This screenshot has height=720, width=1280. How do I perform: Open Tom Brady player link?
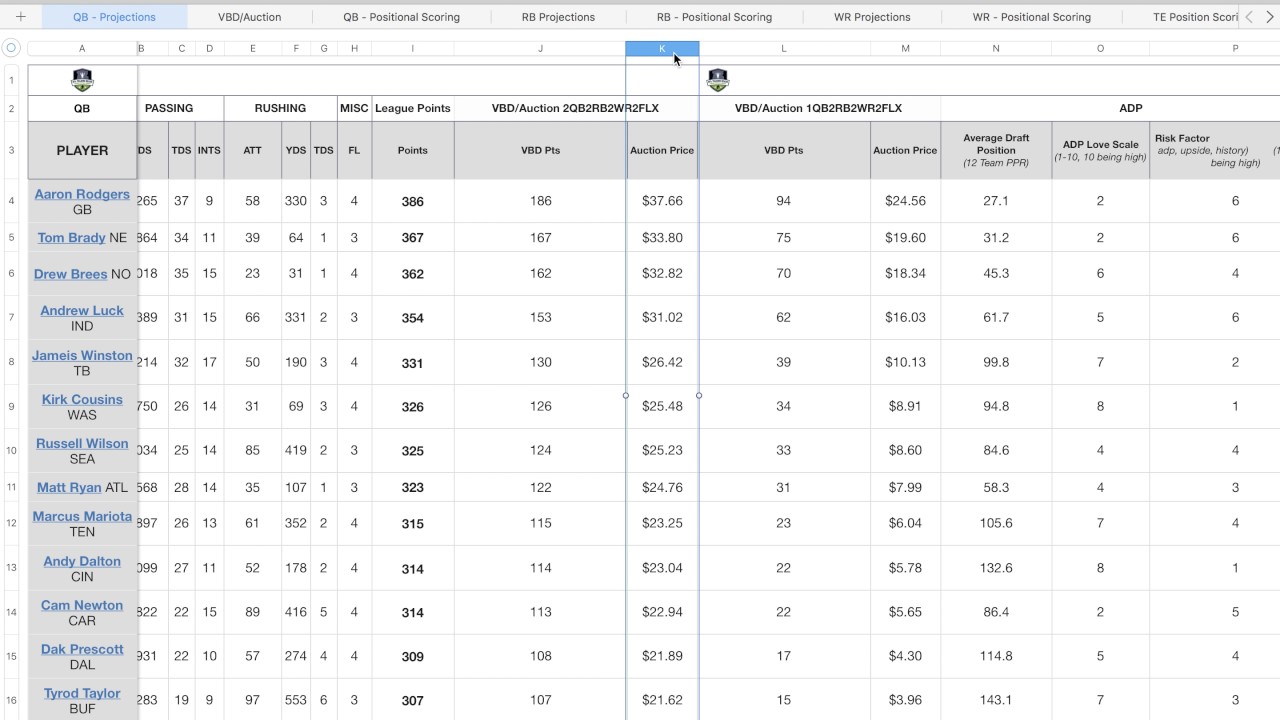[x=72, y=238]
